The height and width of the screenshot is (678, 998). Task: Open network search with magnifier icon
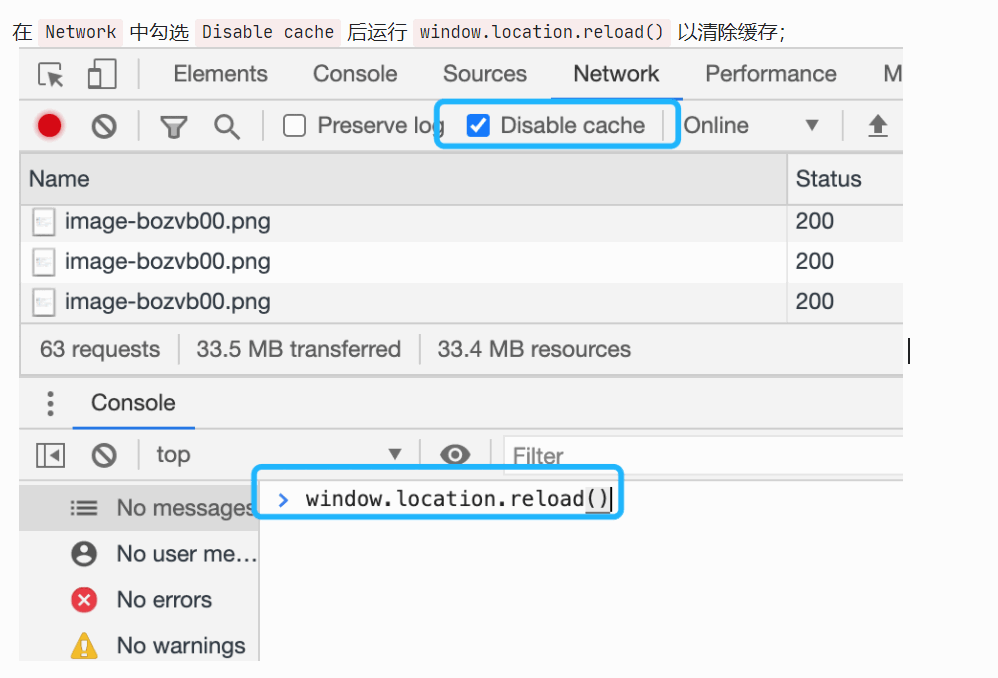[x=227, y=126]
